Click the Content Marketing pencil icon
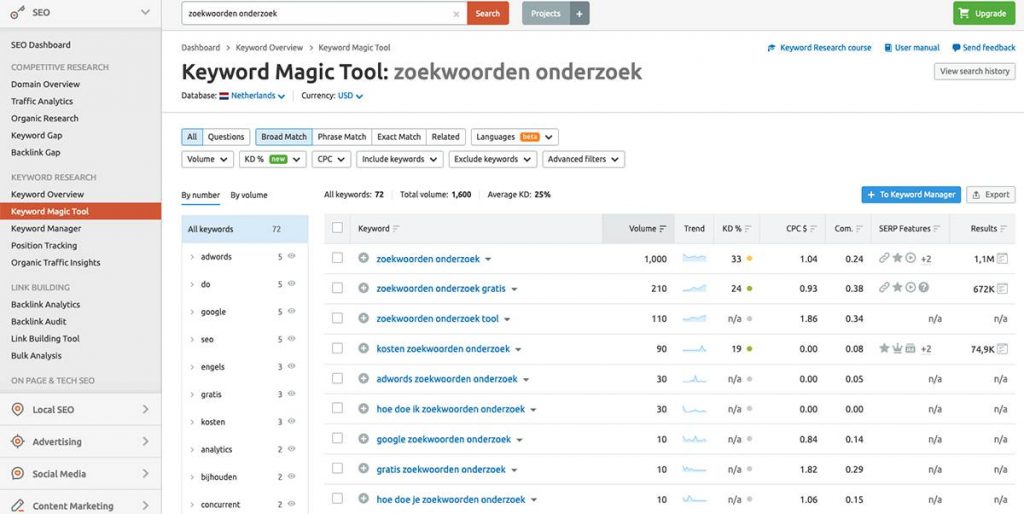The height and width of the screenshot is (514, 1024). click(x=18, y=506)
